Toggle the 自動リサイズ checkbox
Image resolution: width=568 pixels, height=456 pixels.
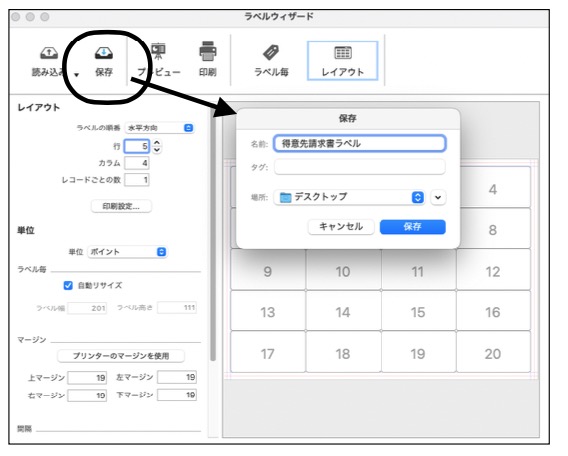point(68,285)
